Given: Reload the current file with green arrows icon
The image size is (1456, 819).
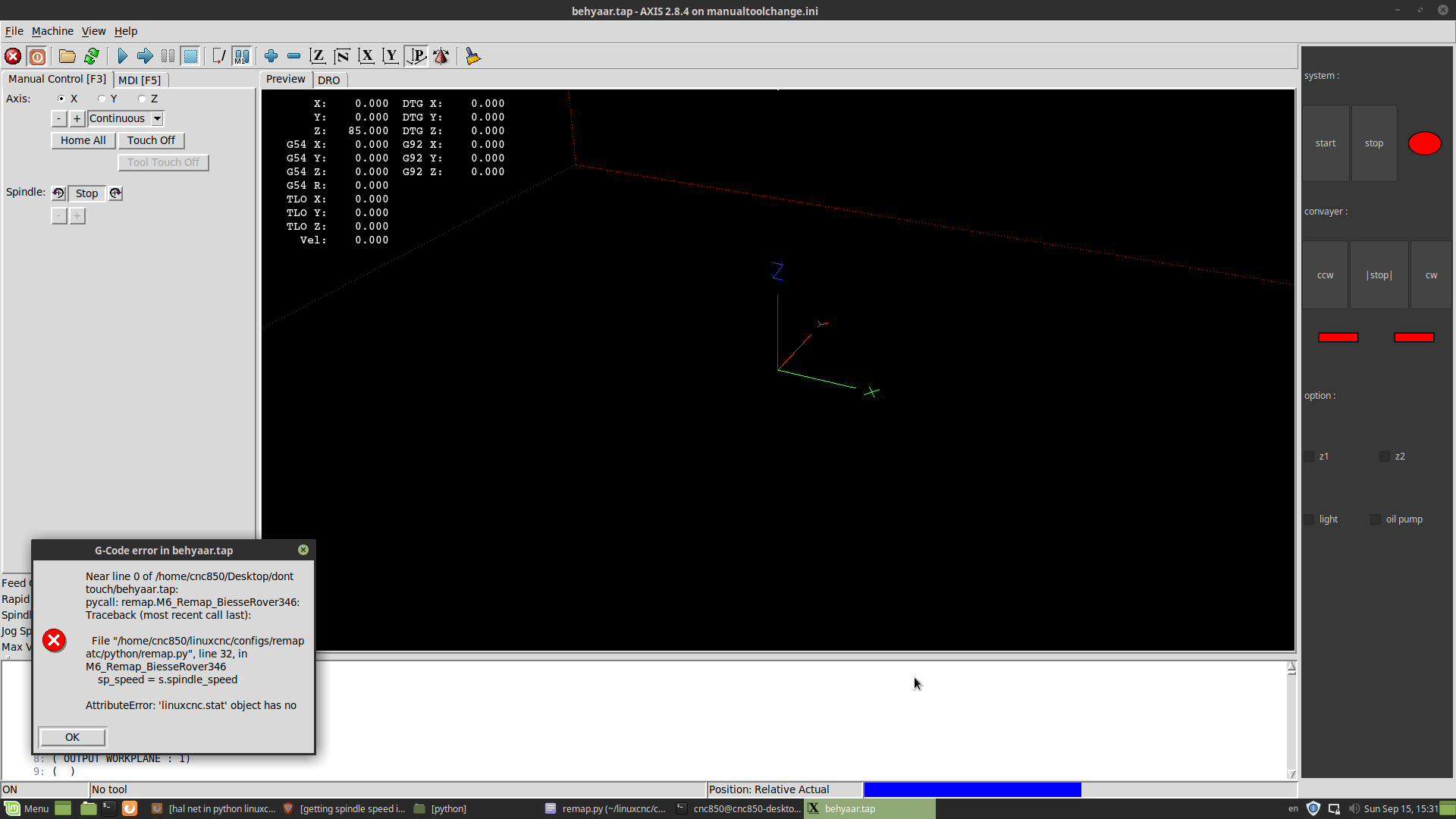Looking at the screenshot, I should click(x=92, y=56).
